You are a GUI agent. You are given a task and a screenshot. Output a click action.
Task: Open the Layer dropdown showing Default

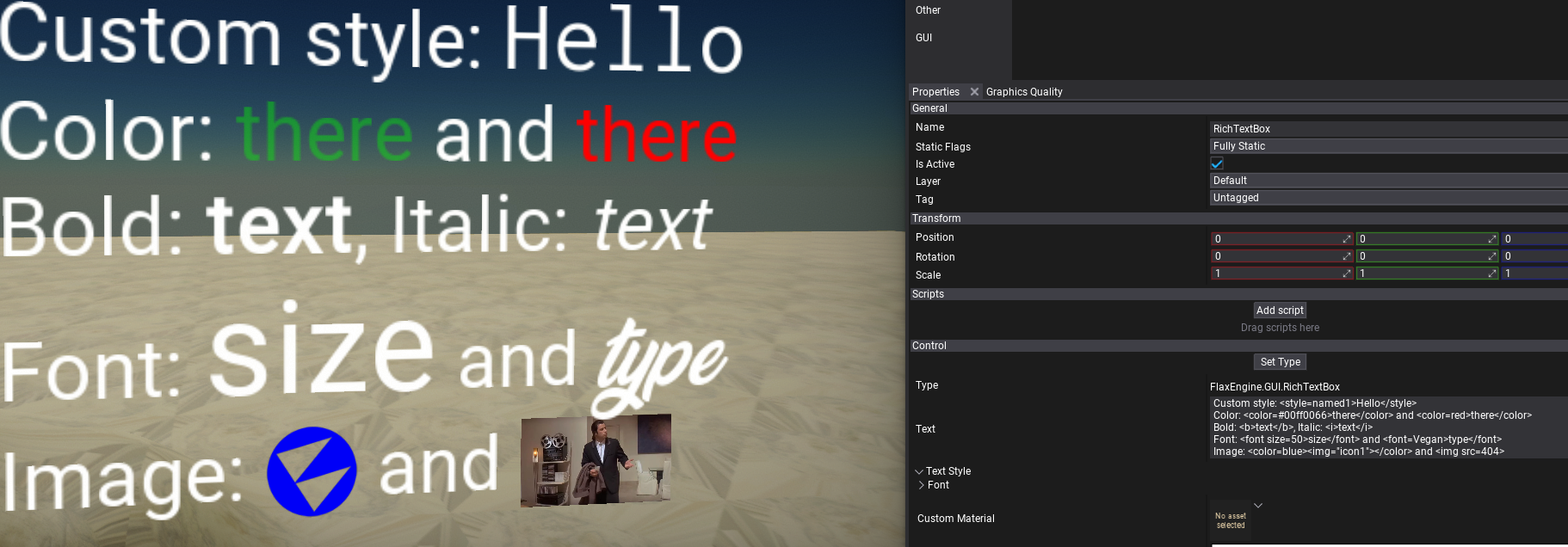click(x=1387, y=181)
